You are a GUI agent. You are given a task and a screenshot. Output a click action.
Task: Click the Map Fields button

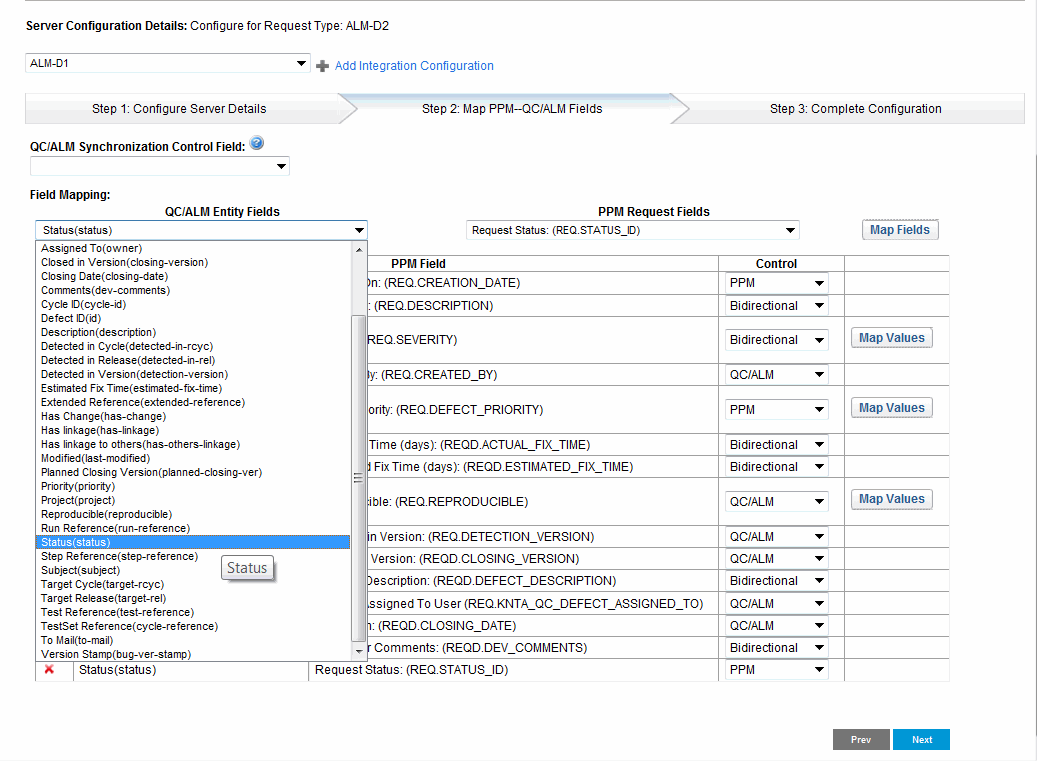pos(899,229)
